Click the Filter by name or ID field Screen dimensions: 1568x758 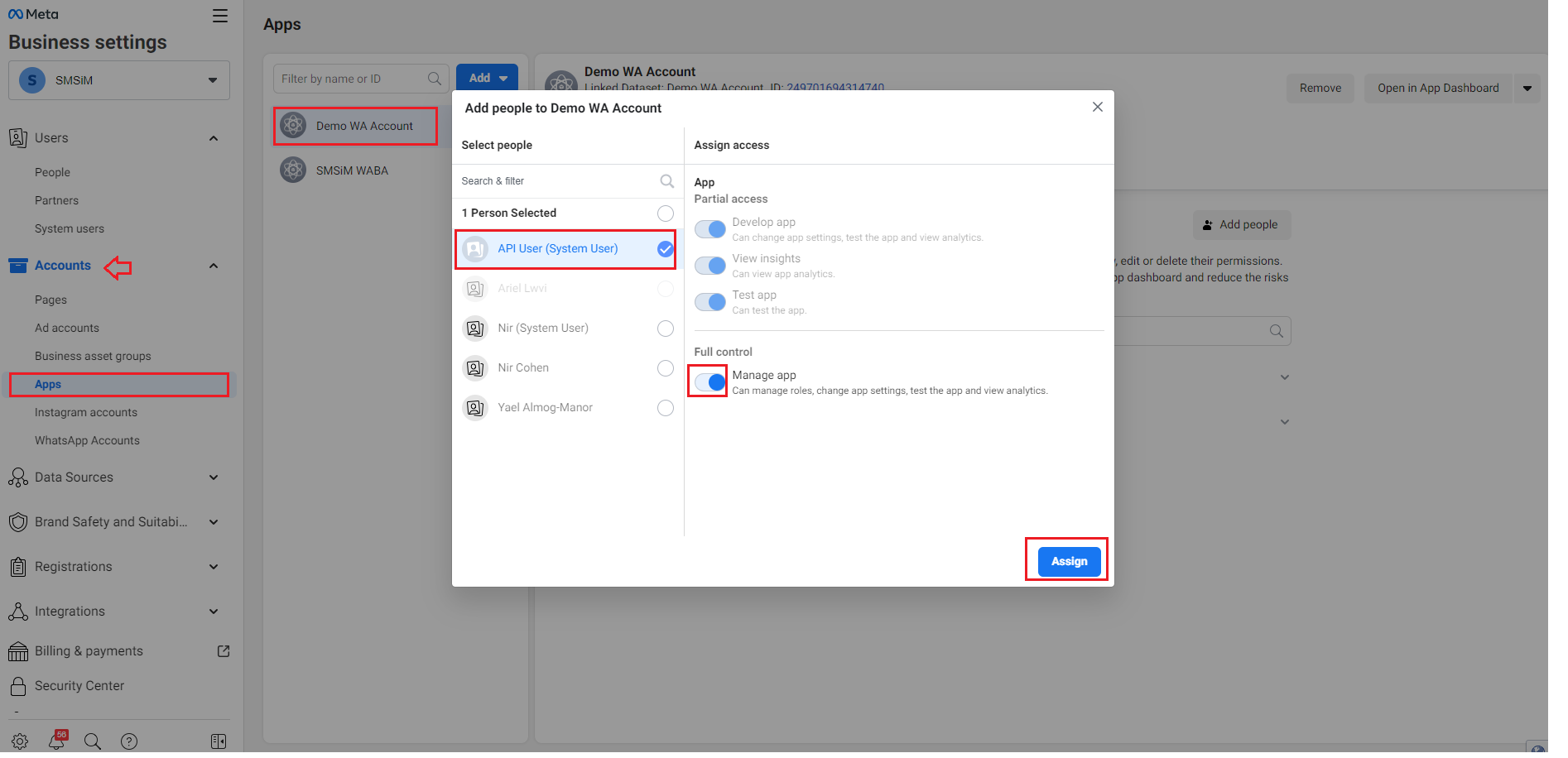point(361,79)
